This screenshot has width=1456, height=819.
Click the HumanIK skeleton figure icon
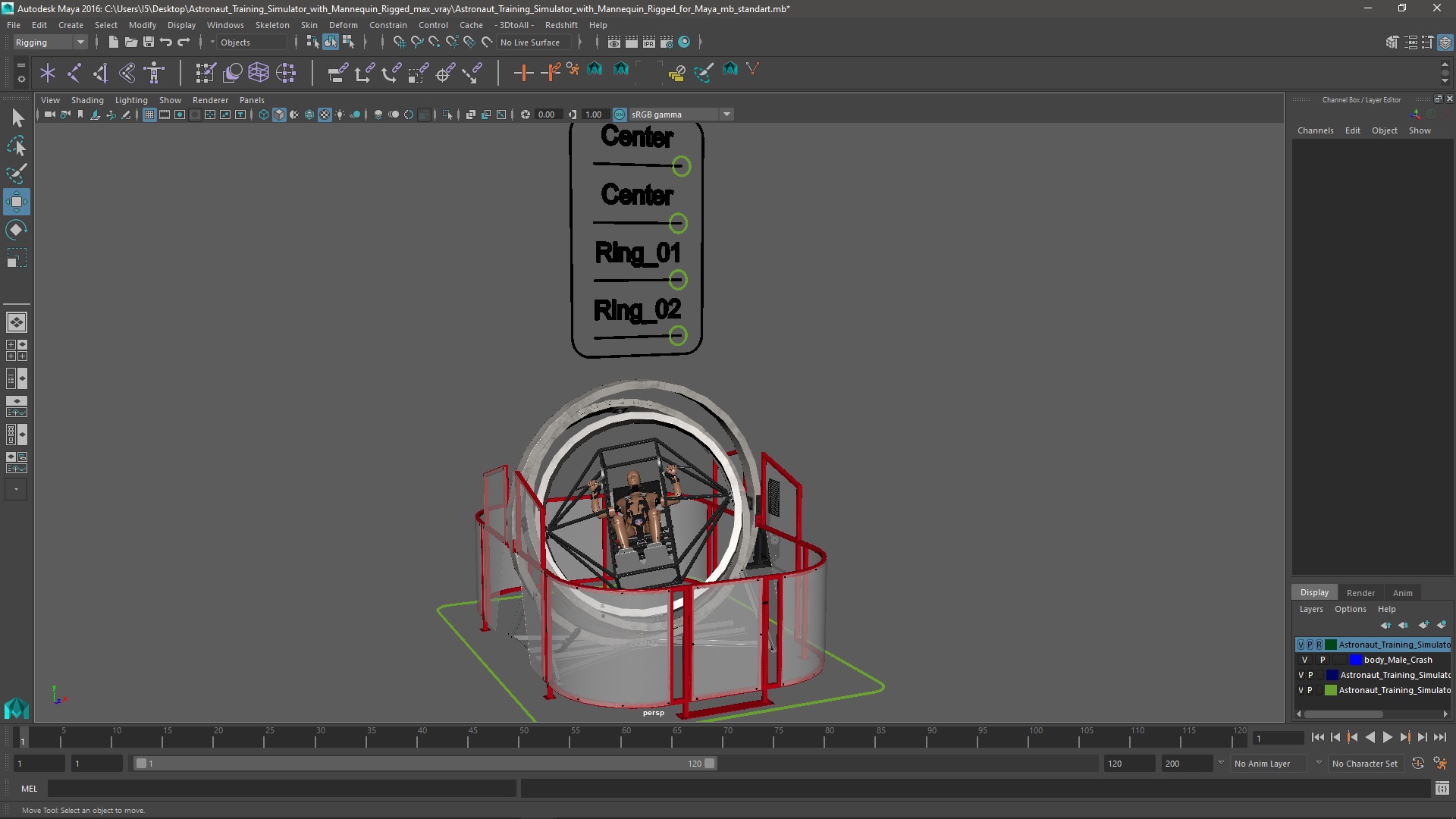point(154,73)
